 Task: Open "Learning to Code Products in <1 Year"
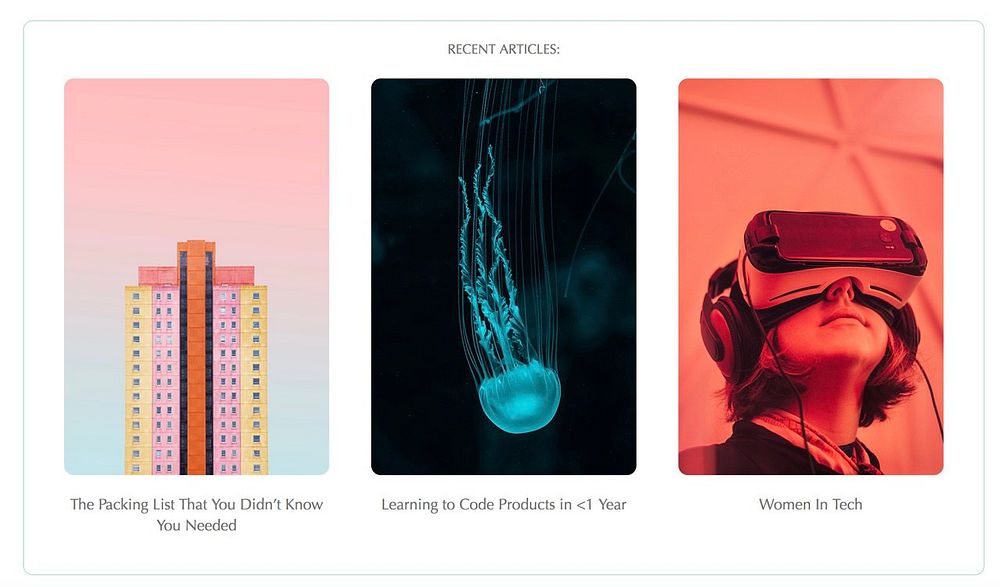tap(503, 504)
